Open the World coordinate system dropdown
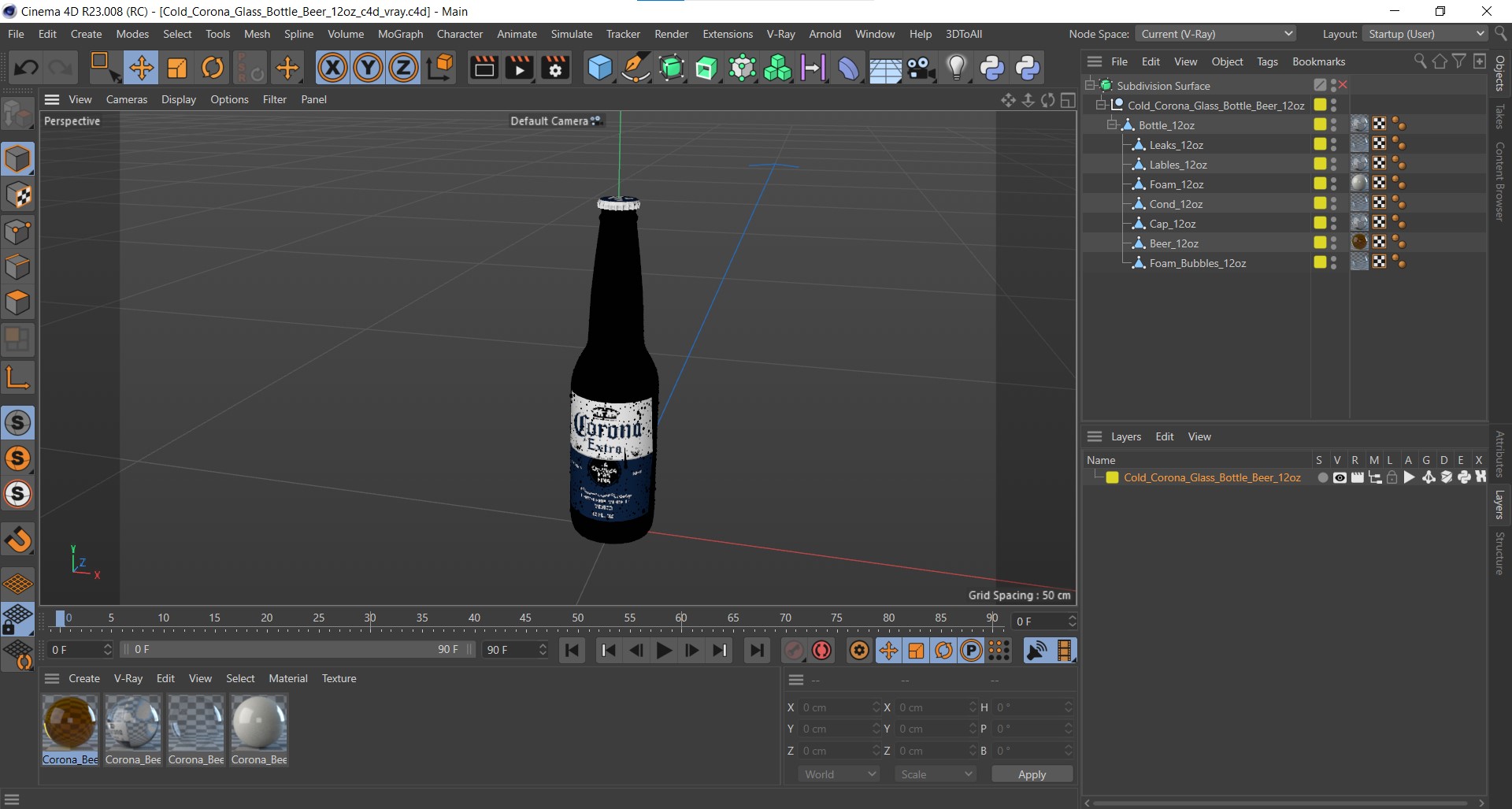This screenshot has width=1512, height=809. tap(839, 774)
